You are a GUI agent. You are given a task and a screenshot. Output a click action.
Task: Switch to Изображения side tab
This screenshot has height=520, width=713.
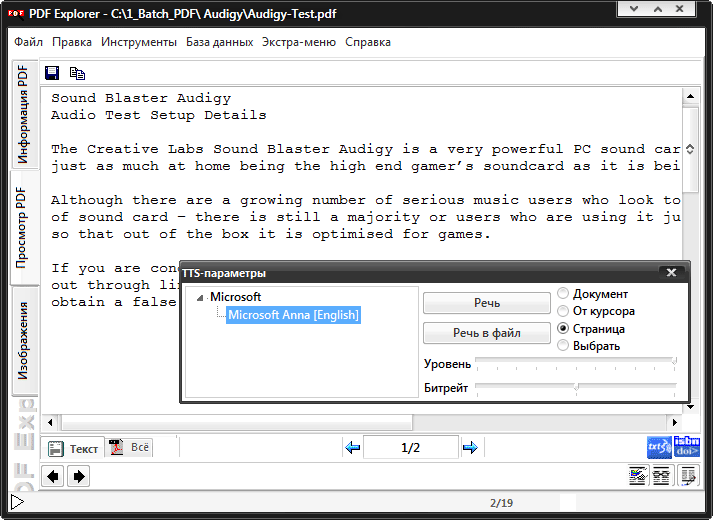[24, 341]
